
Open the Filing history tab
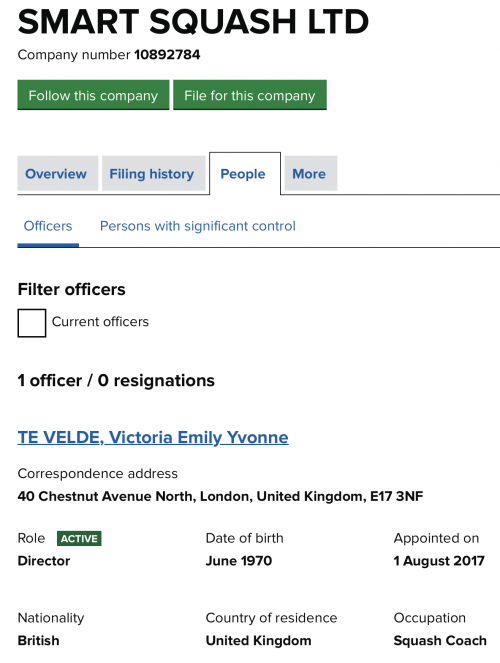(153, 173)
